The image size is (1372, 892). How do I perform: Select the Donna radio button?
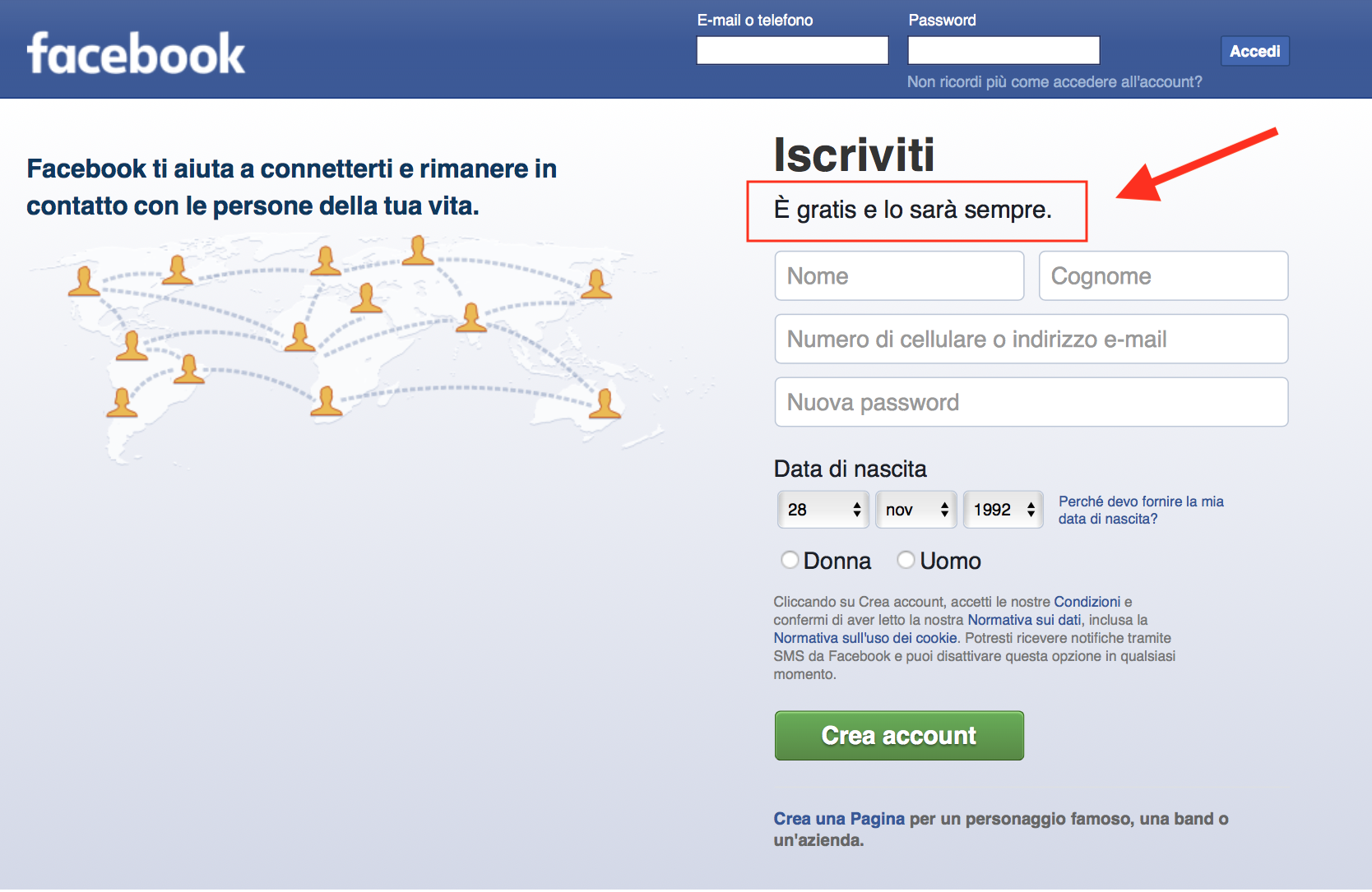(x=789, y=559)
